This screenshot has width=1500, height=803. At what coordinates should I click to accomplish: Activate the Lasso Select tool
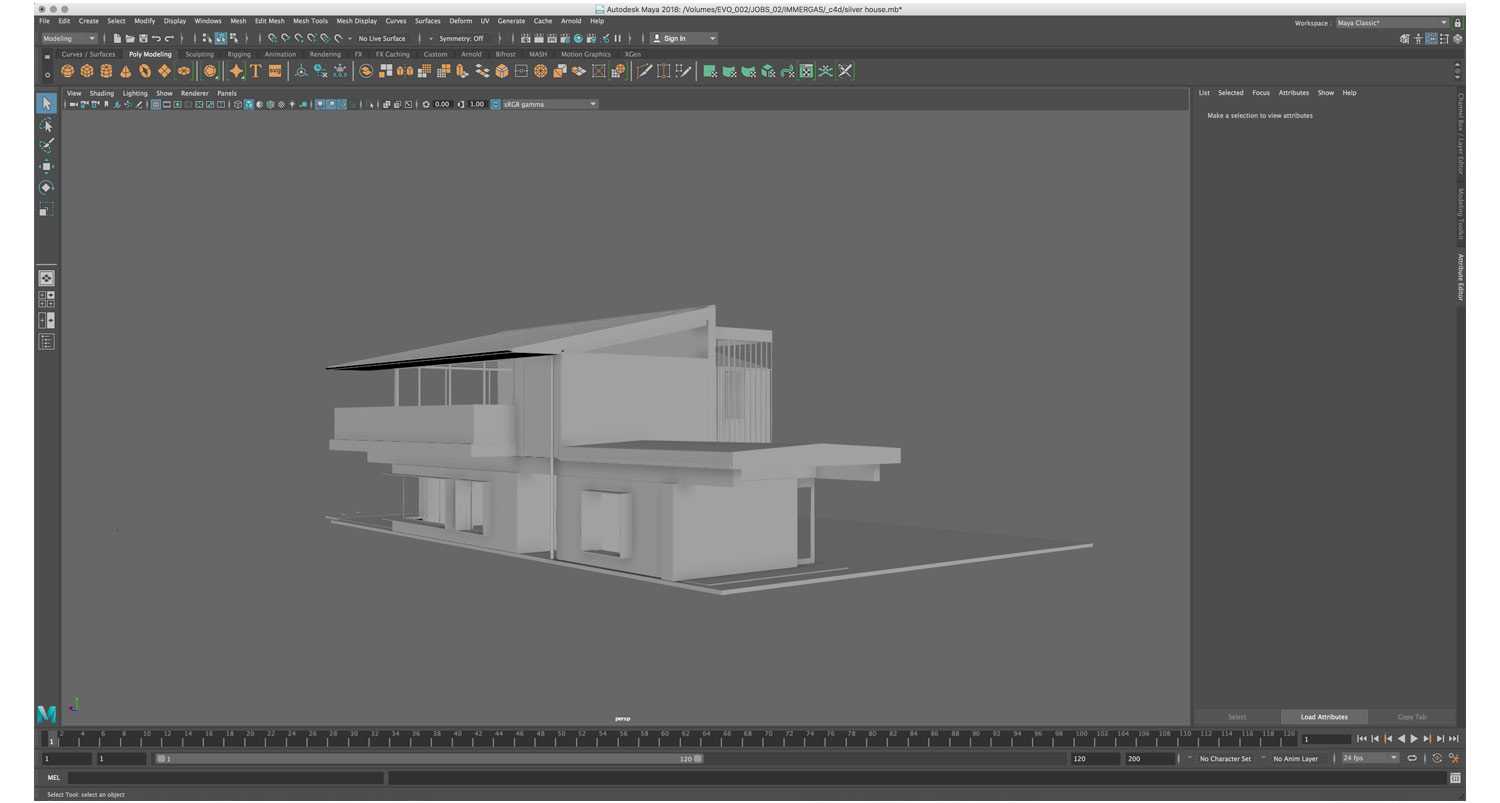pos(46,125)
